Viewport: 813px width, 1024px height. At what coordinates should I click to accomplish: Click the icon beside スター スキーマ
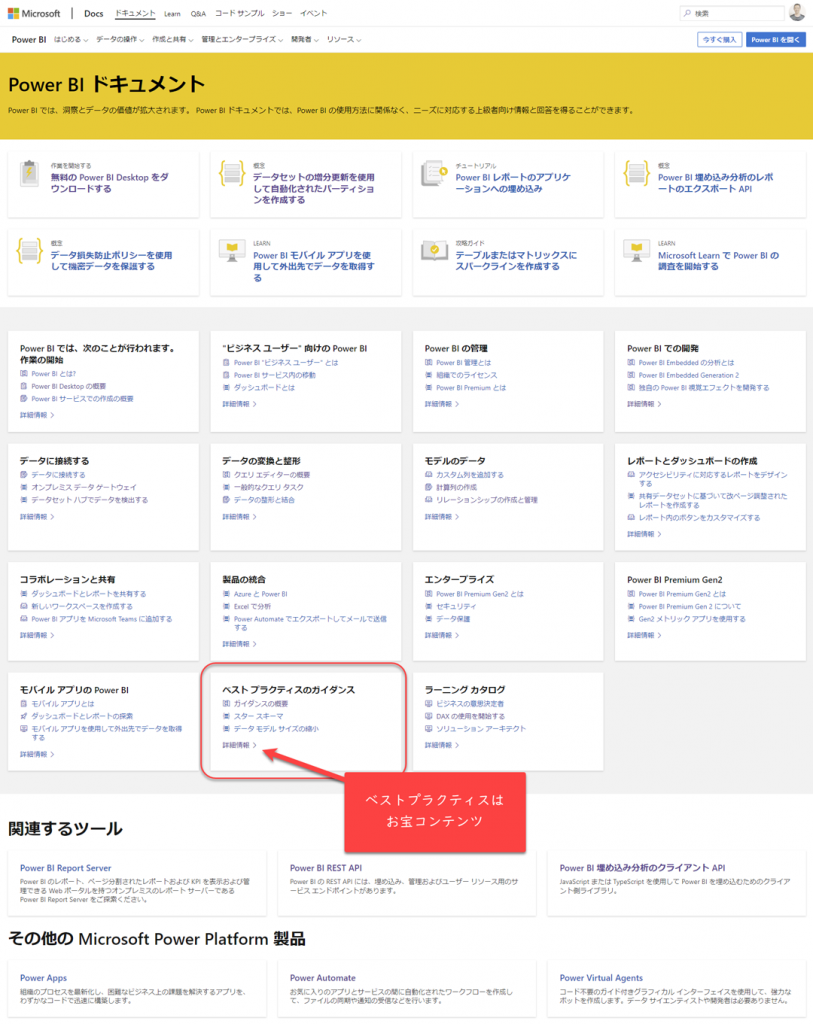click(x=226, y=716)
